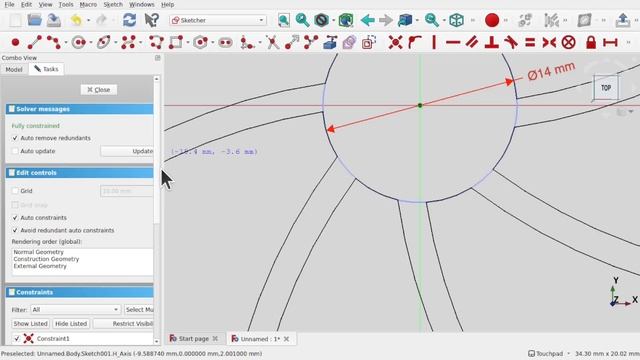Image resolution: width=640 pixels, height=360 pixels.
Task: Select the create circle tool
Action: 78,42
